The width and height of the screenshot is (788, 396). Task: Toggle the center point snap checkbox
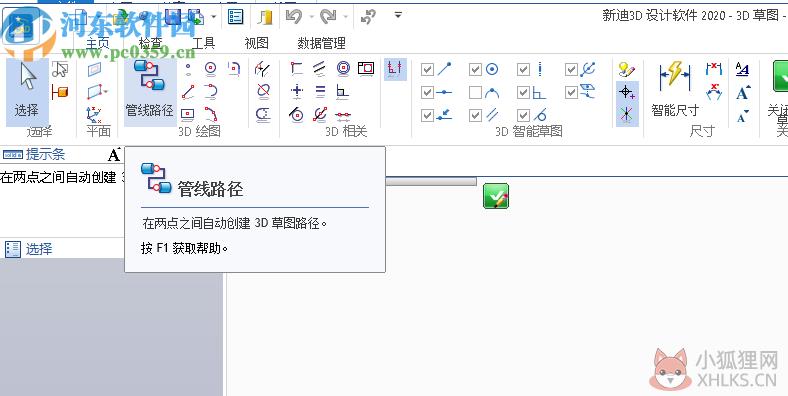(475, 69)
